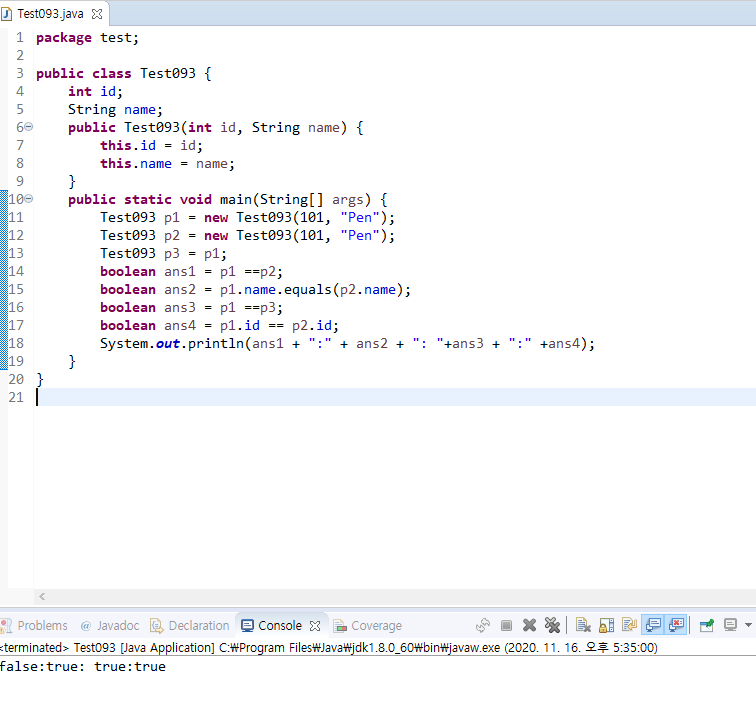756x703 pixels.
Task: Click the 'Test093 p1 = new Test093' line 11
Action: pyautogui.click(x=247, y=217)
